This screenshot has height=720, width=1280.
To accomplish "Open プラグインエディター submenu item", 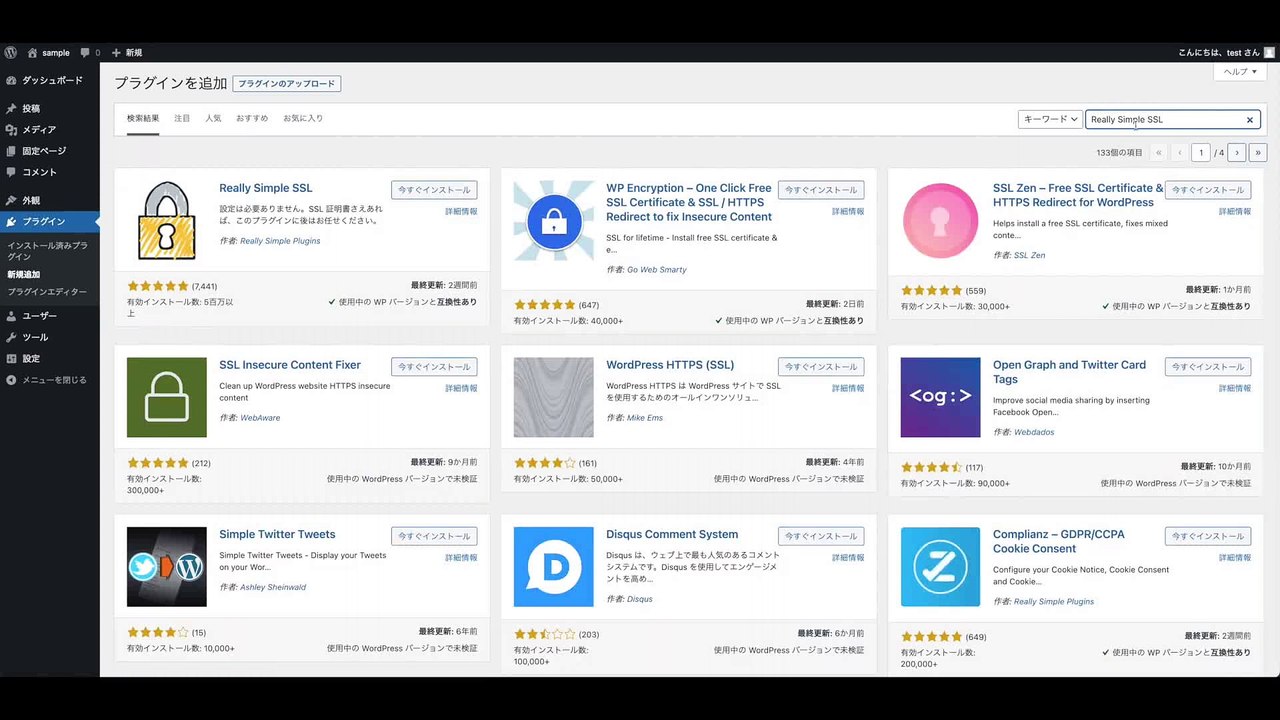I will pos(47,292).
